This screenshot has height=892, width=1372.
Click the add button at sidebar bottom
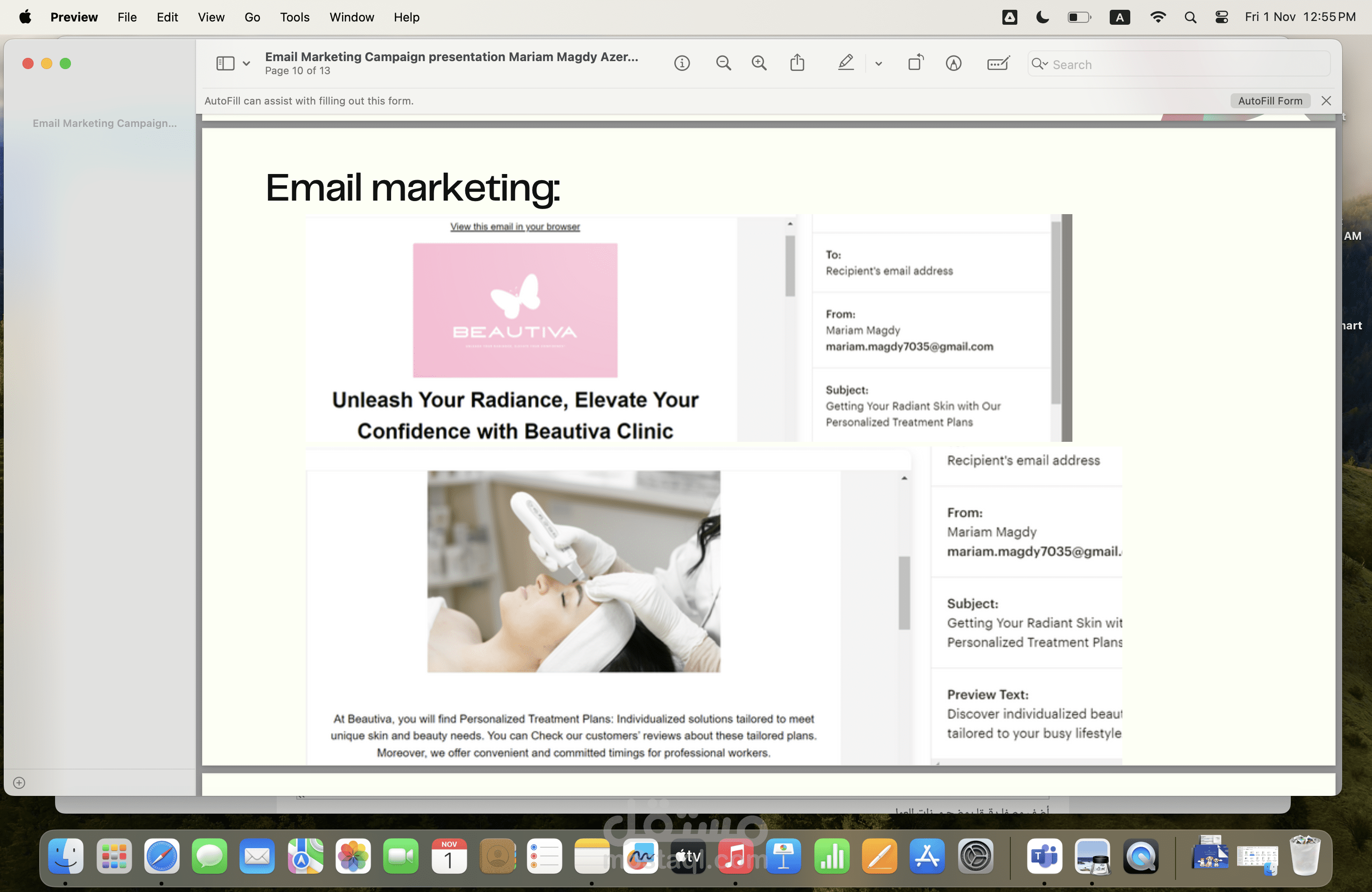coord(19,782)
